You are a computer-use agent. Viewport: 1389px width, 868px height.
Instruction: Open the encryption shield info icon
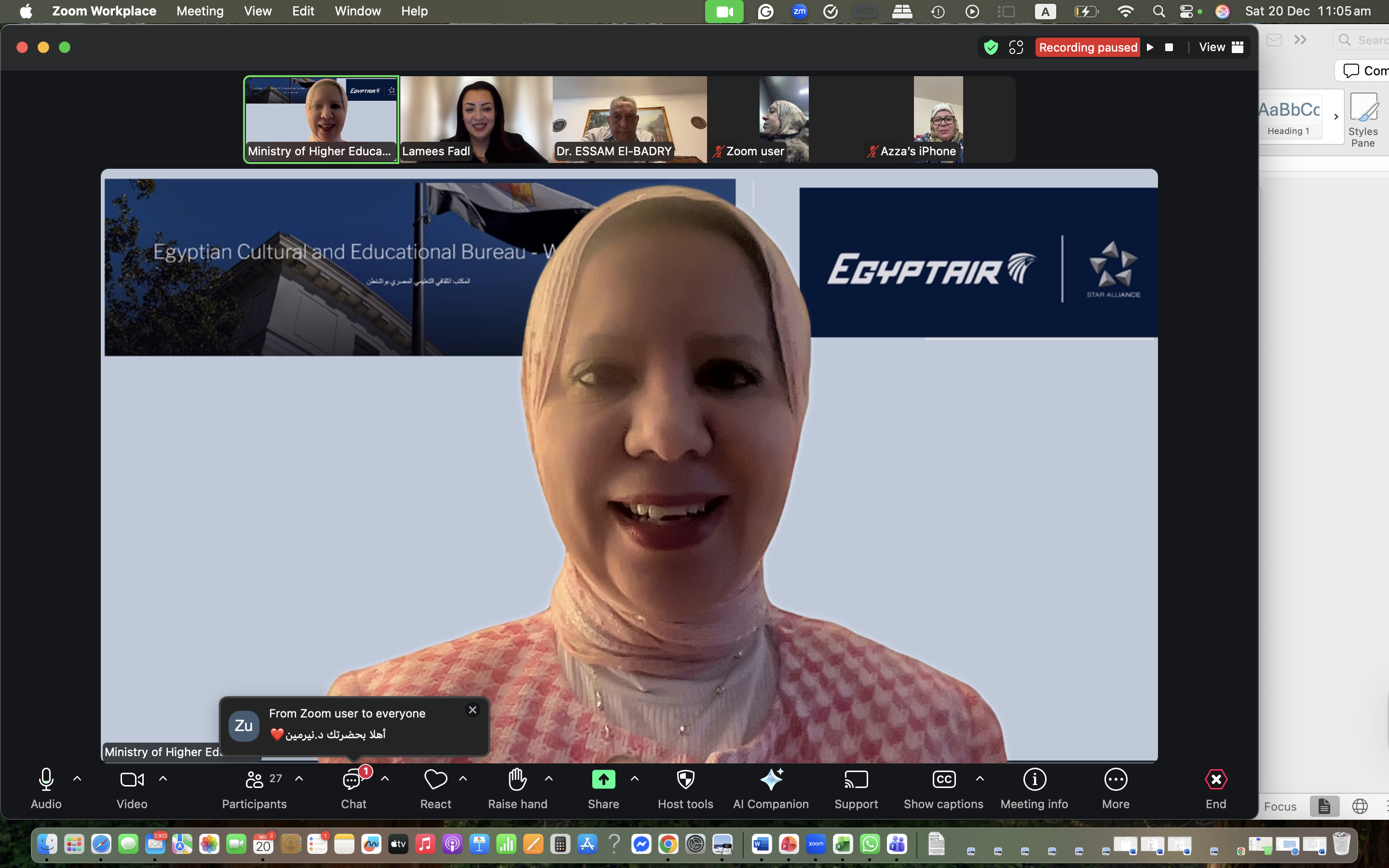tap(991, 47)
